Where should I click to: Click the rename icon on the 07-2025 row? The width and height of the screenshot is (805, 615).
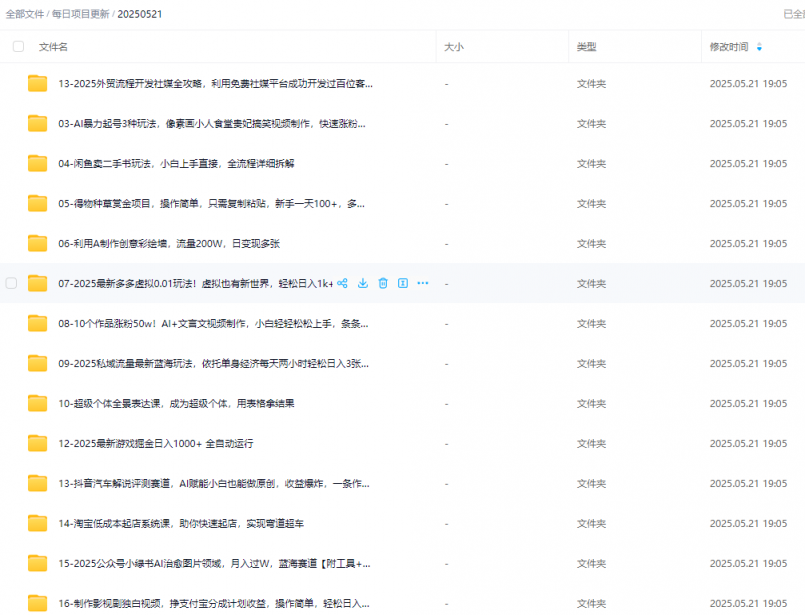(402, 283)
